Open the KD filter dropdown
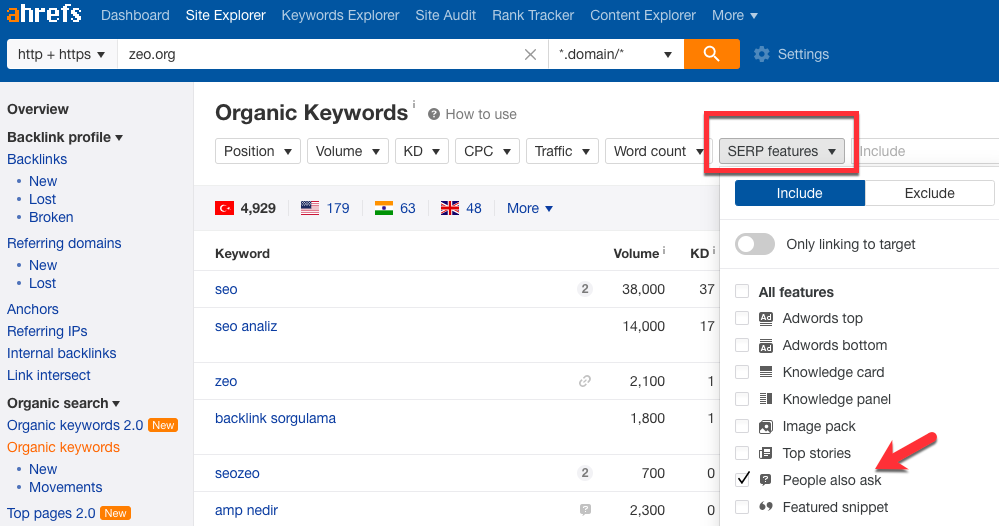 click(x=422, y=152)
